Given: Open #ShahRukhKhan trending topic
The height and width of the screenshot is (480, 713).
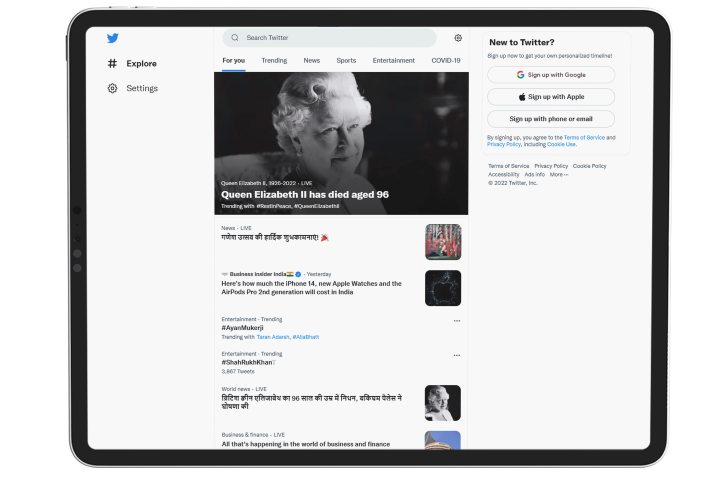Looking at the screenshot, I should [x=248, y=362].
